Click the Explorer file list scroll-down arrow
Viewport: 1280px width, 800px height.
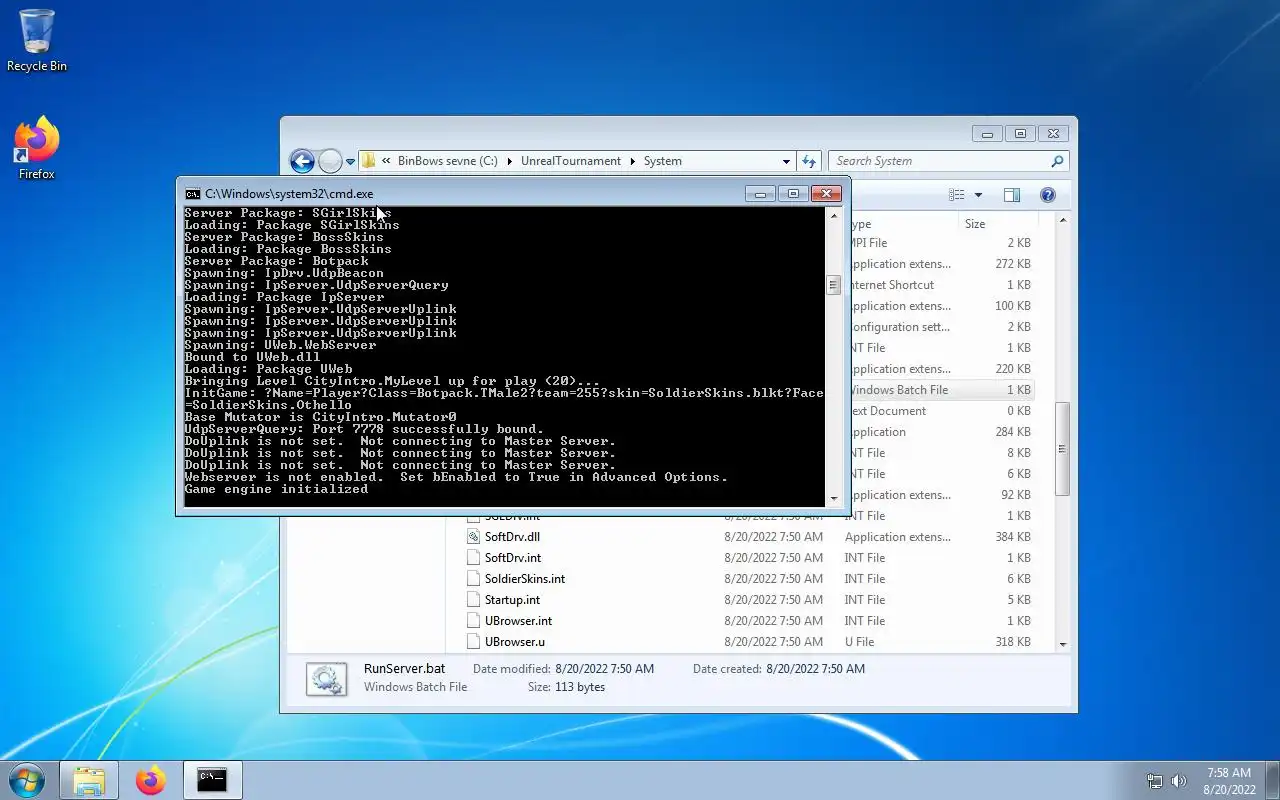pos(1062,645)
